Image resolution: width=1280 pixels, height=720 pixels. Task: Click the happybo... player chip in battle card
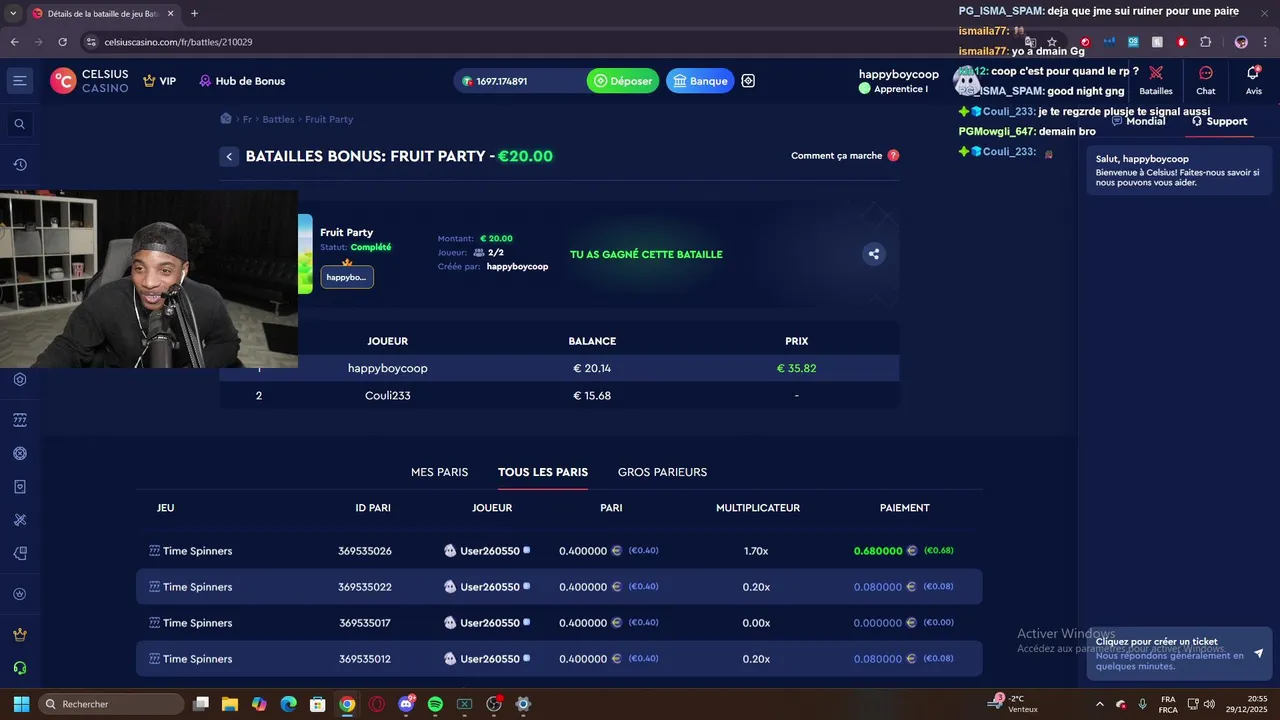coord(347,277)
